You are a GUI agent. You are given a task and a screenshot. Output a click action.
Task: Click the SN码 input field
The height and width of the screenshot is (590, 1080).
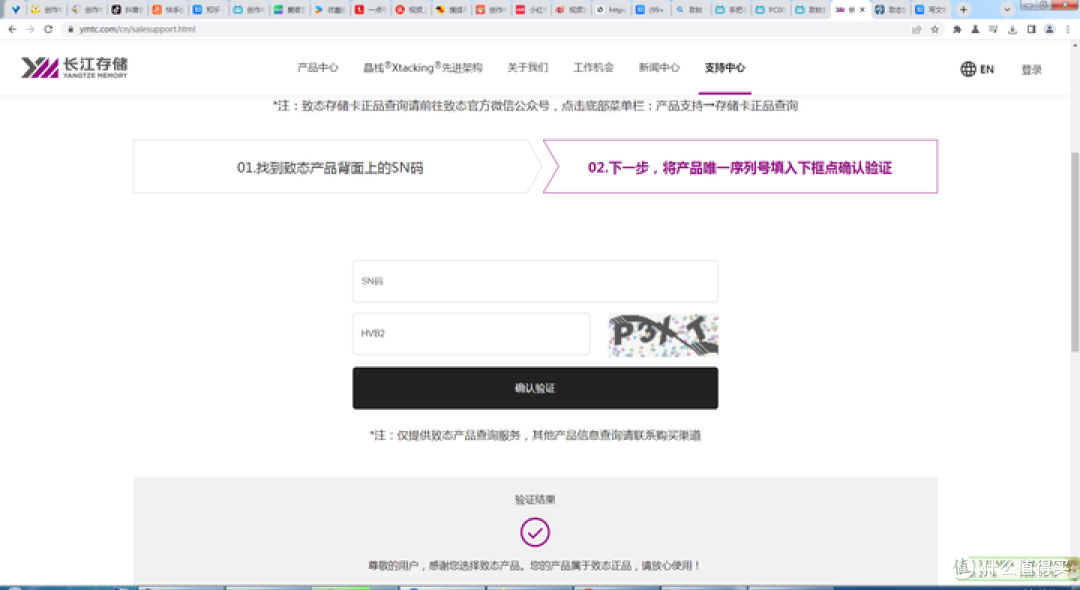click(x=535, y=281)
